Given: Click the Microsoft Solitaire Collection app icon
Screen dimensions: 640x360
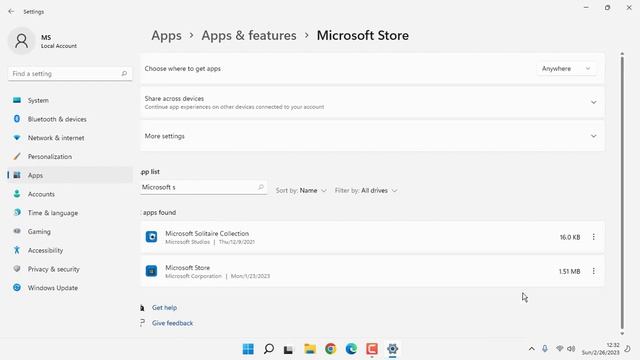Looking at the screenshot, I should click(151, 237).
